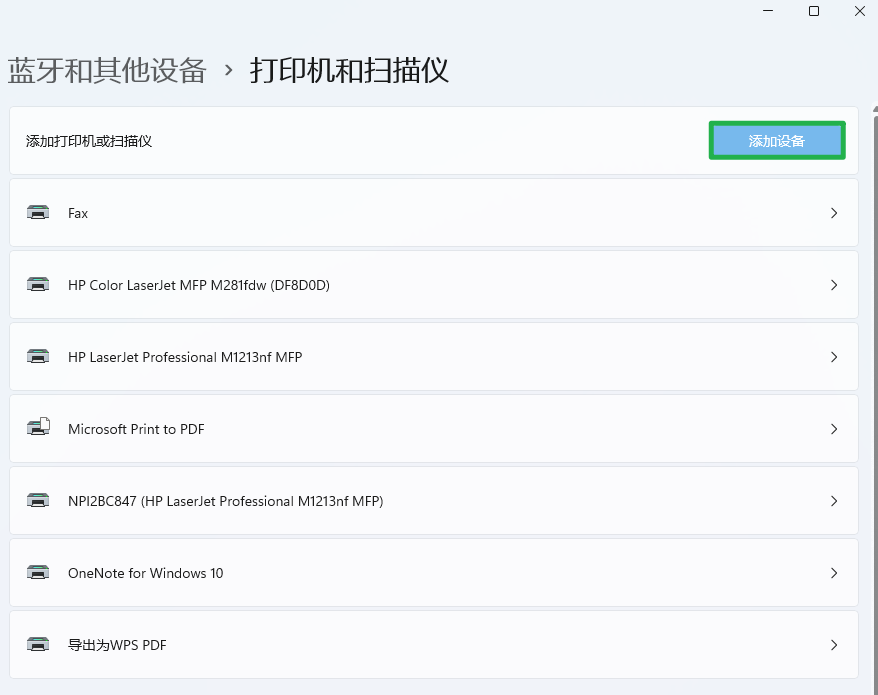The image size is (878, 695).
Task: Expand the 导出为WPS PDF chevron
Action: point(834,645)
